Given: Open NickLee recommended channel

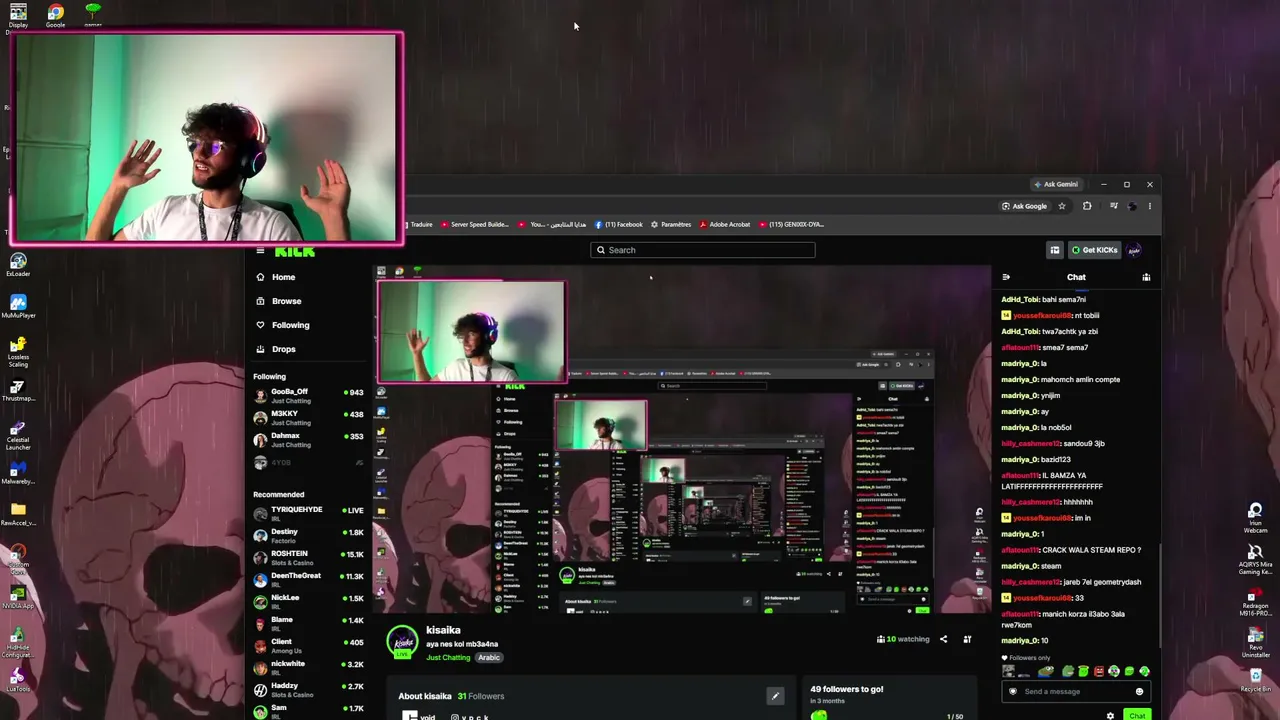Looking at the screenshot, I should pos(308,601).
